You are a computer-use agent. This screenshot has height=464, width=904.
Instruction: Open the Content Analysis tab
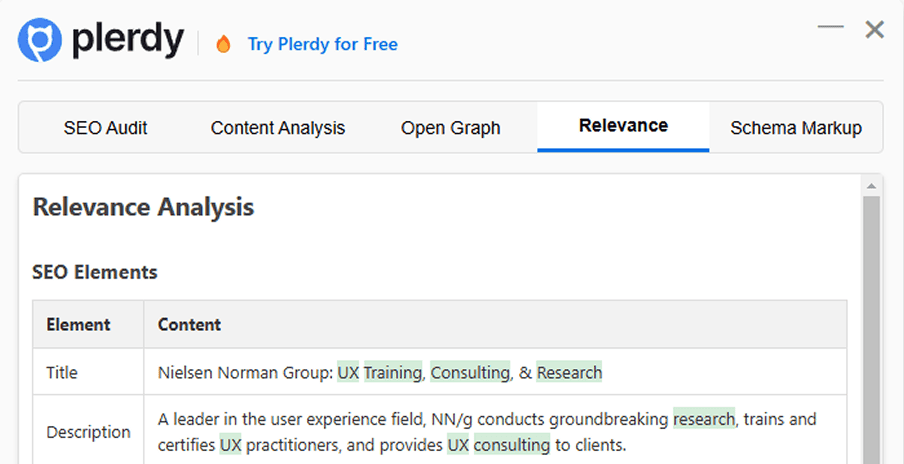pos(277,128)
